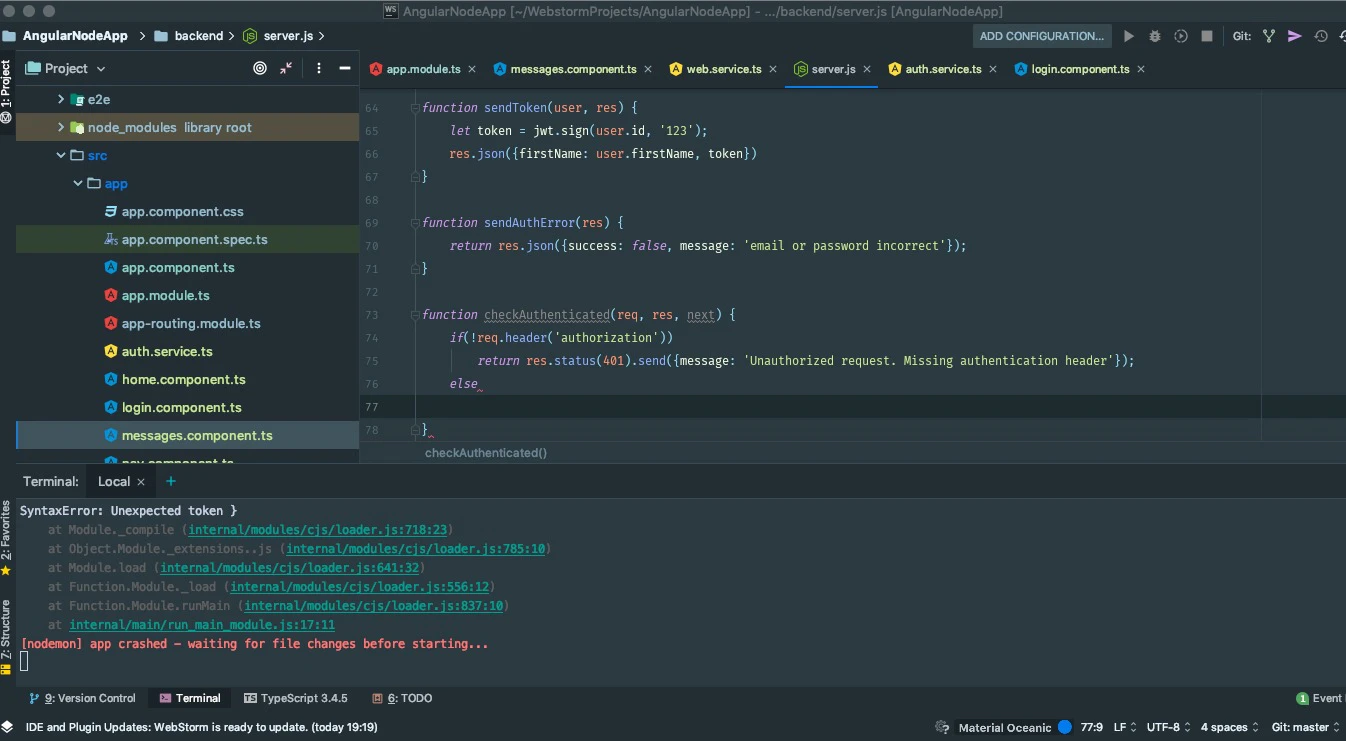
Task: Add new terminal session with plus icon
Action: tap(171, 481)
